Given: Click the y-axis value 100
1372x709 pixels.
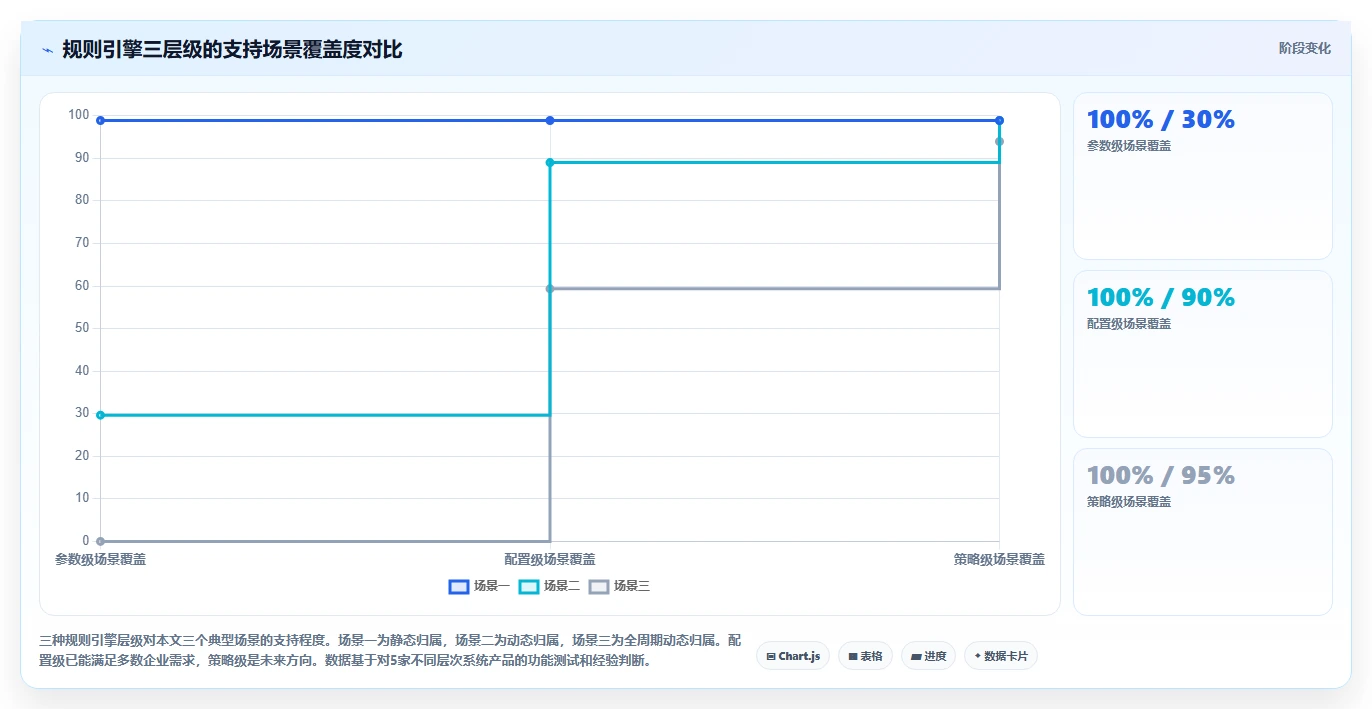Looking at the screenshot, I should coord(79,115).
